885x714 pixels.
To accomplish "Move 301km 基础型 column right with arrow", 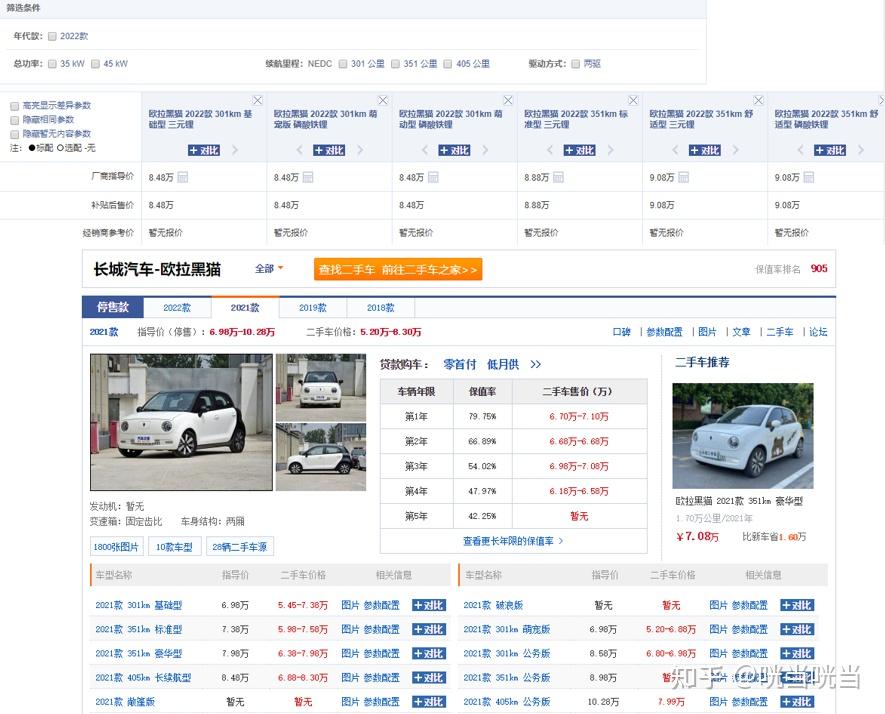I will (x=235, y=150).
